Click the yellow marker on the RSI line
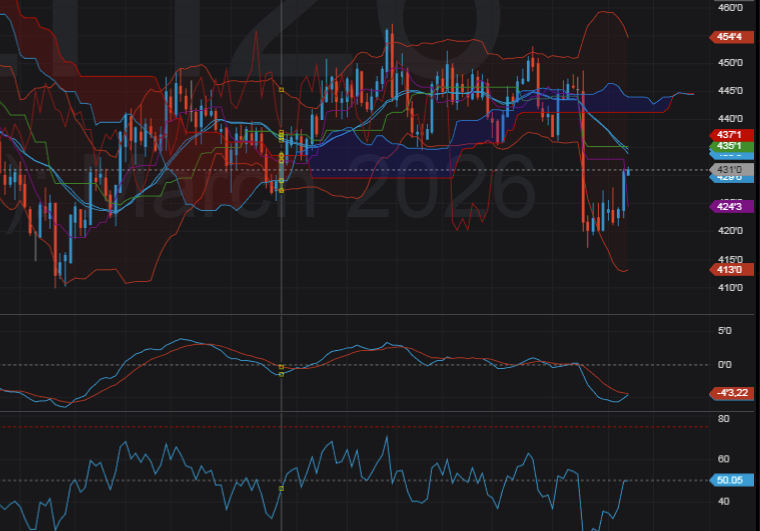The height and width of the screenshot is (531, 760). [x=281, y=488]
